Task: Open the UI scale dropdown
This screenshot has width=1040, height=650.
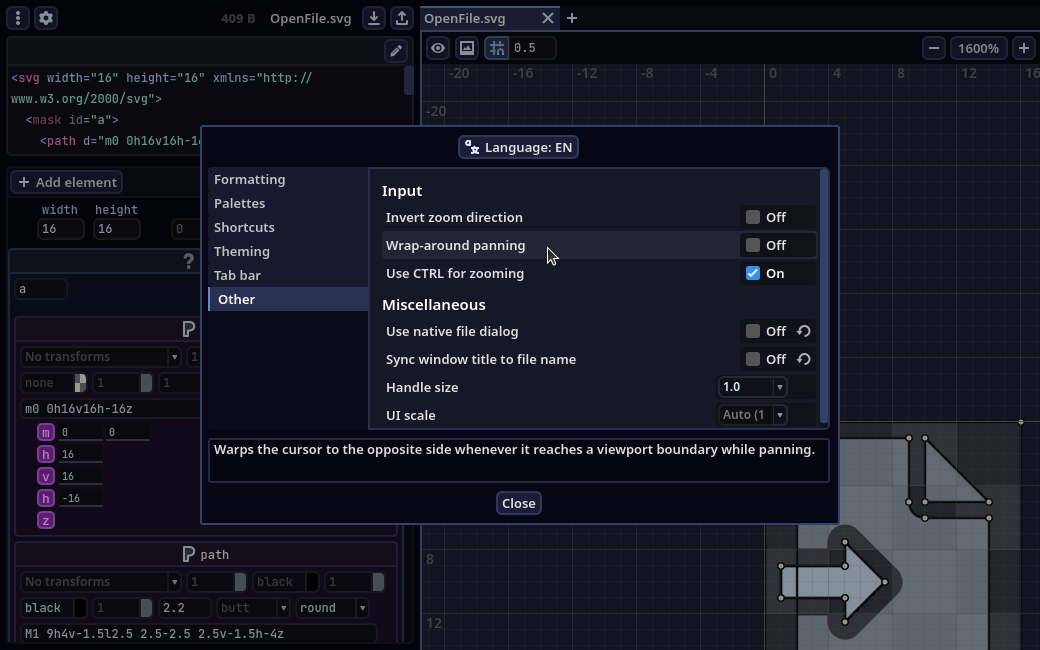Action: click(x=753, y=415)
